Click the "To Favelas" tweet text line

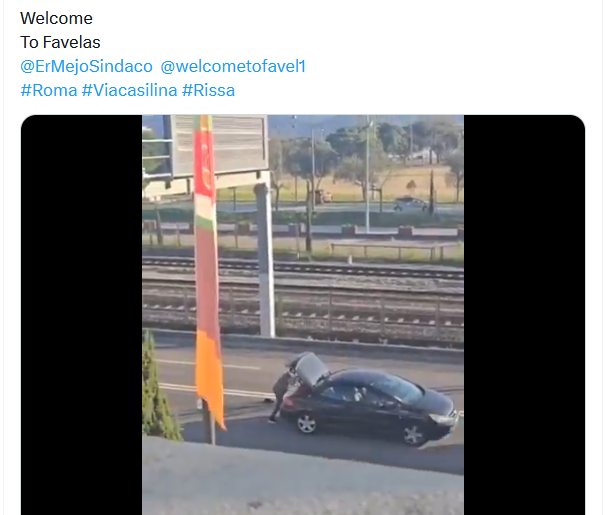pyautogui.click(x=60, y=42)
